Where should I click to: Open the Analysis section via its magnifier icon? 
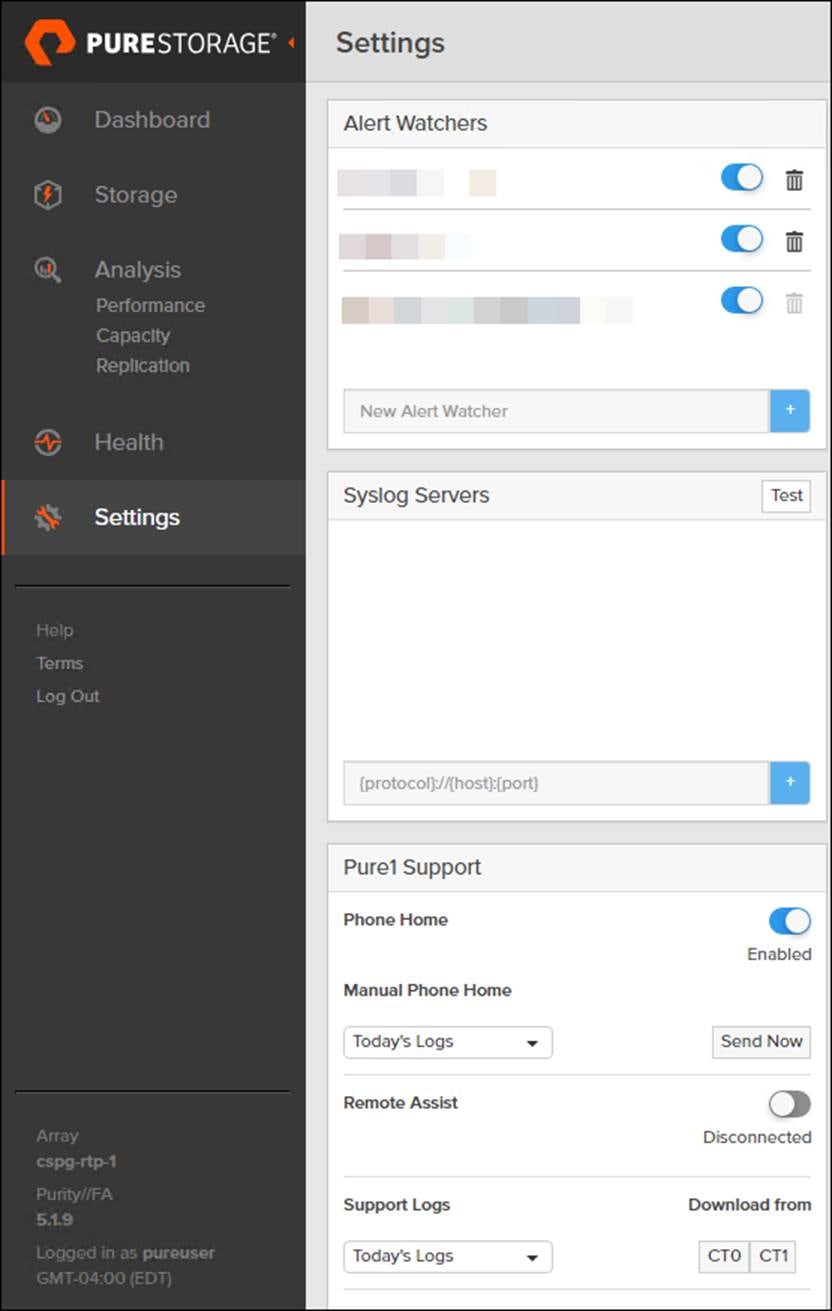pyautogui.click(x=47, y=269)
